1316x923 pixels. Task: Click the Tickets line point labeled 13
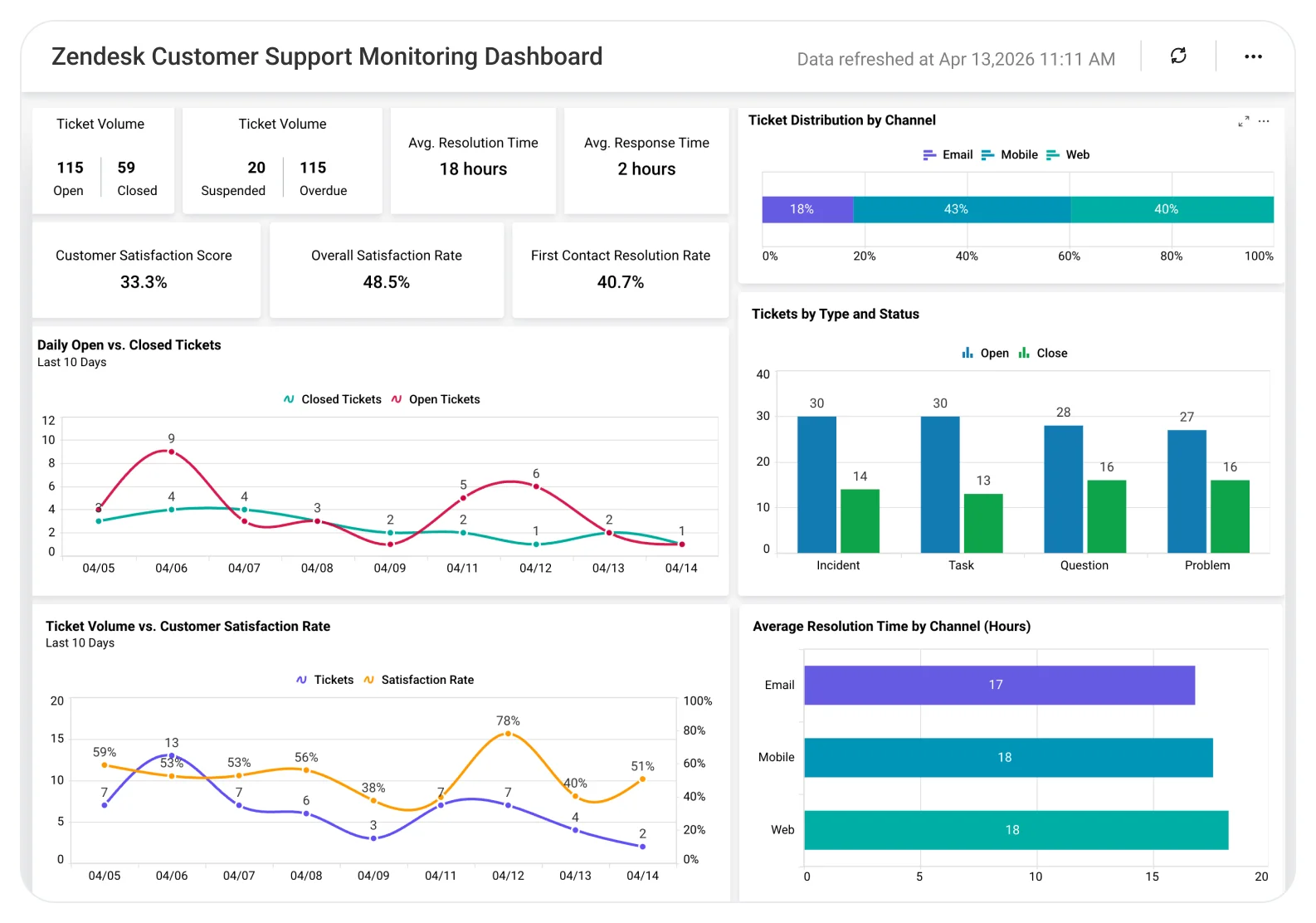click(172, 755)
